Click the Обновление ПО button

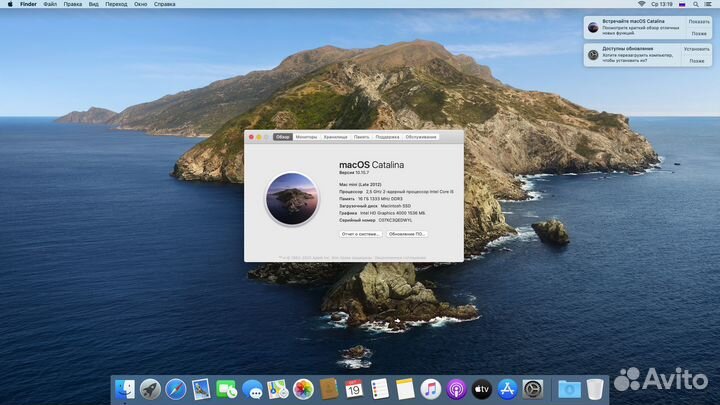407,234
